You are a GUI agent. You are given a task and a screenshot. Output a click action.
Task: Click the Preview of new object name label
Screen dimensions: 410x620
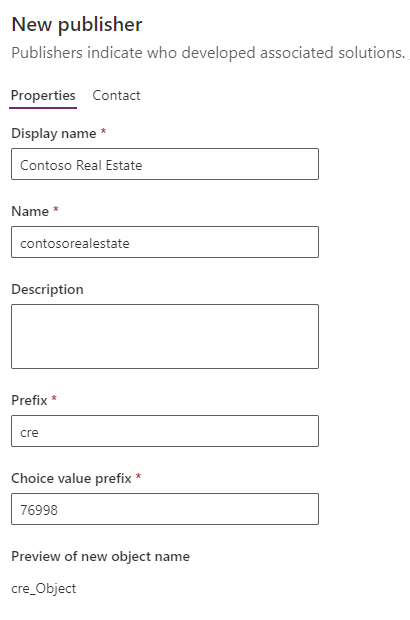click(100, 557)
